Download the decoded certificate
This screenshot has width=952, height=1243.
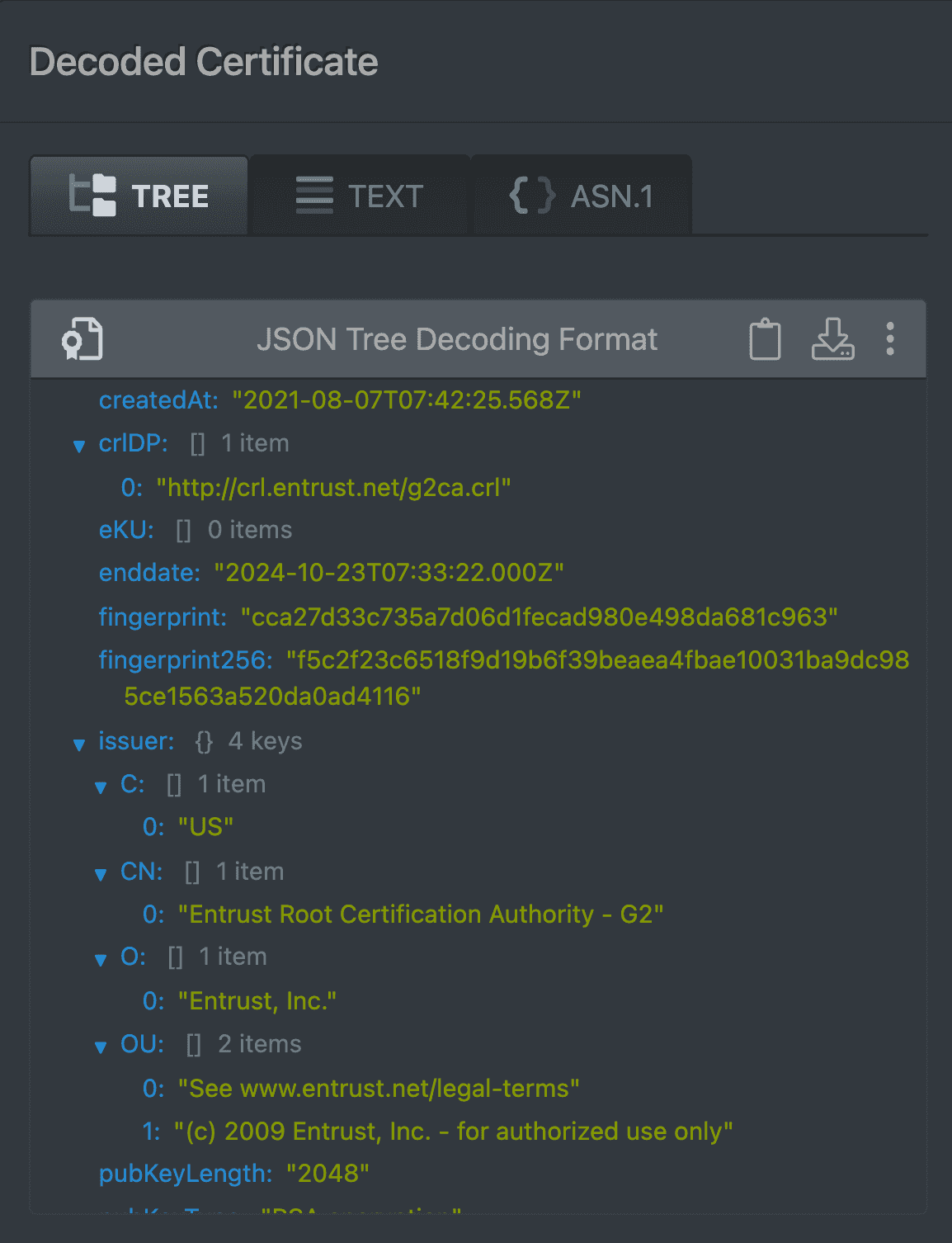[832, 339]
